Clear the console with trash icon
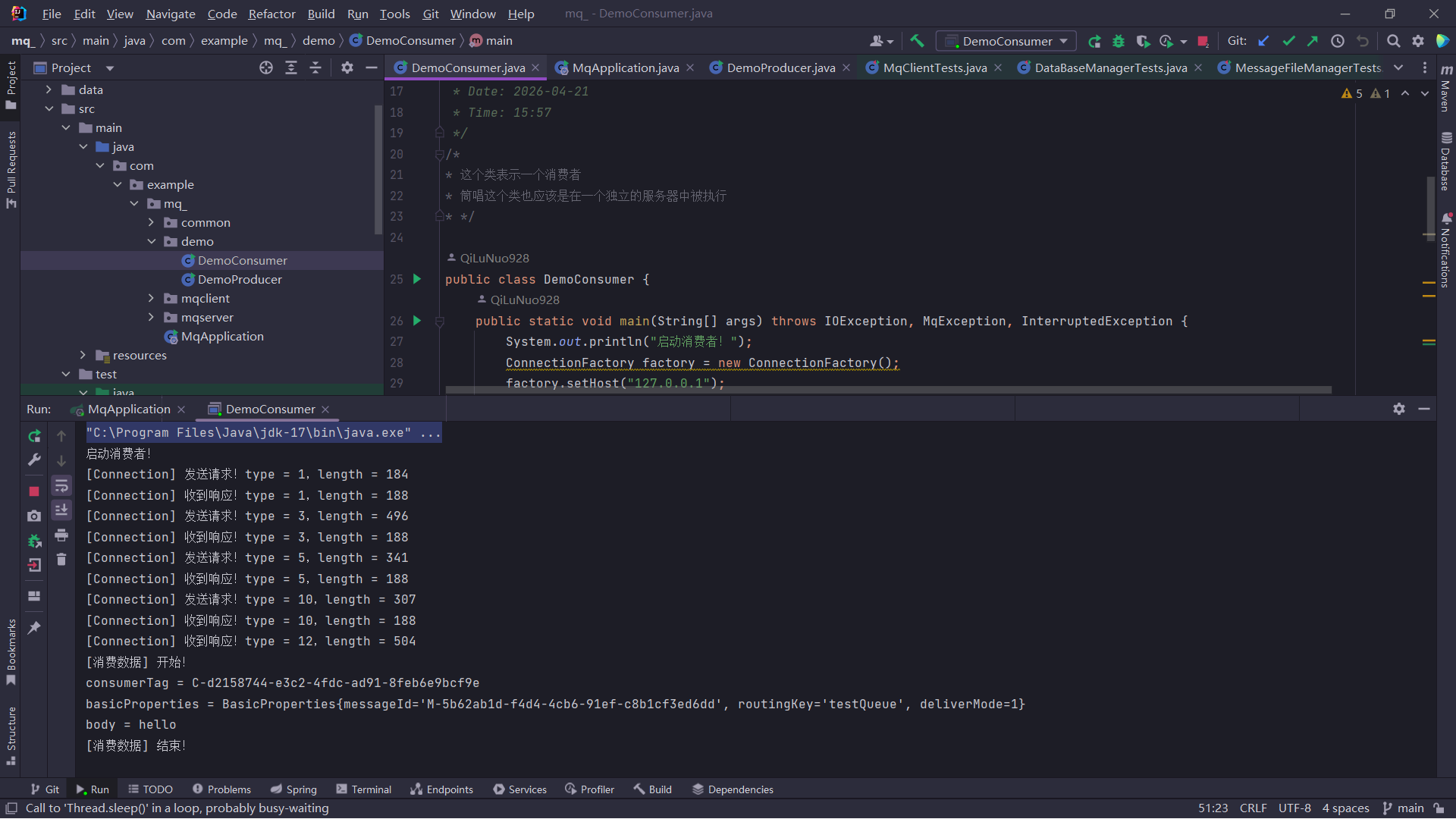Screen dimensions: 1456x819 pyautogui.click(x=61, y=560)
